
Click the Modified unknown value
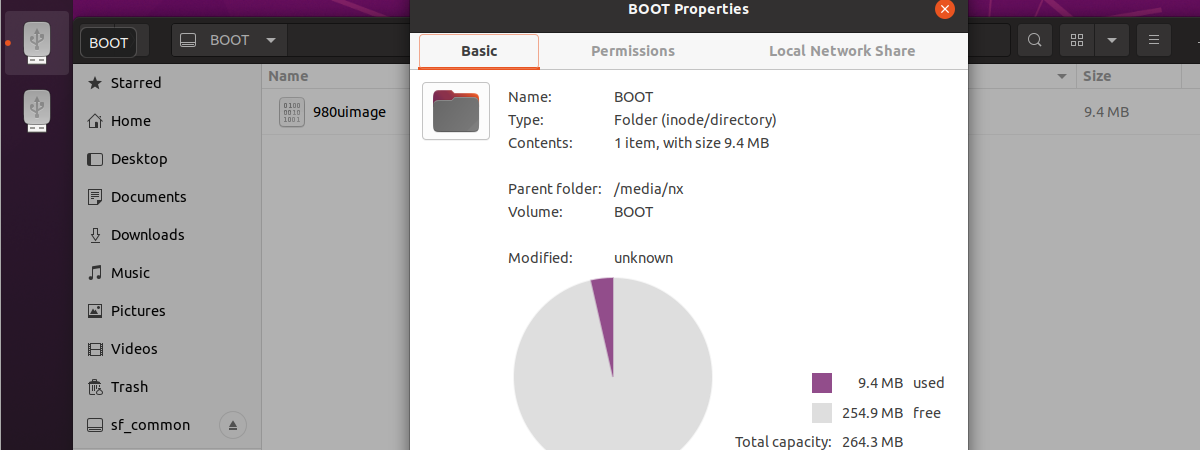tap(643, 258)
